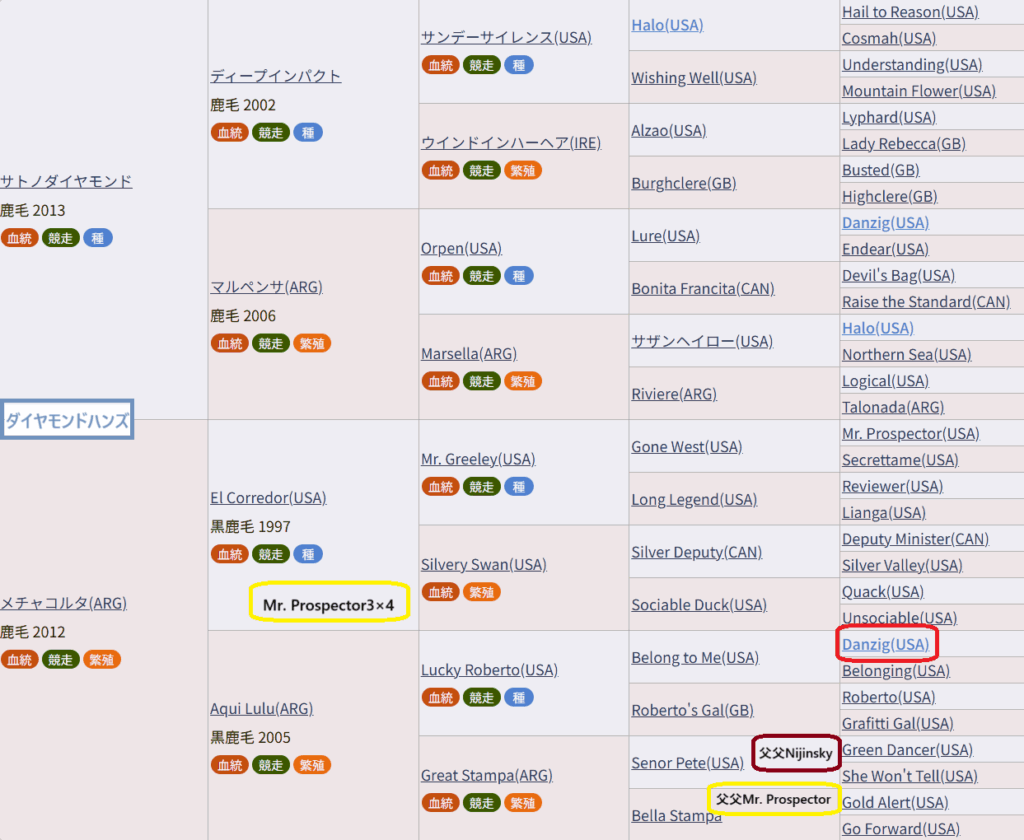This screenshot has width=1024, height=840.
Task: Click the 血統 badge under Mr. Greeley(USA)
Action: click(440, 486)
